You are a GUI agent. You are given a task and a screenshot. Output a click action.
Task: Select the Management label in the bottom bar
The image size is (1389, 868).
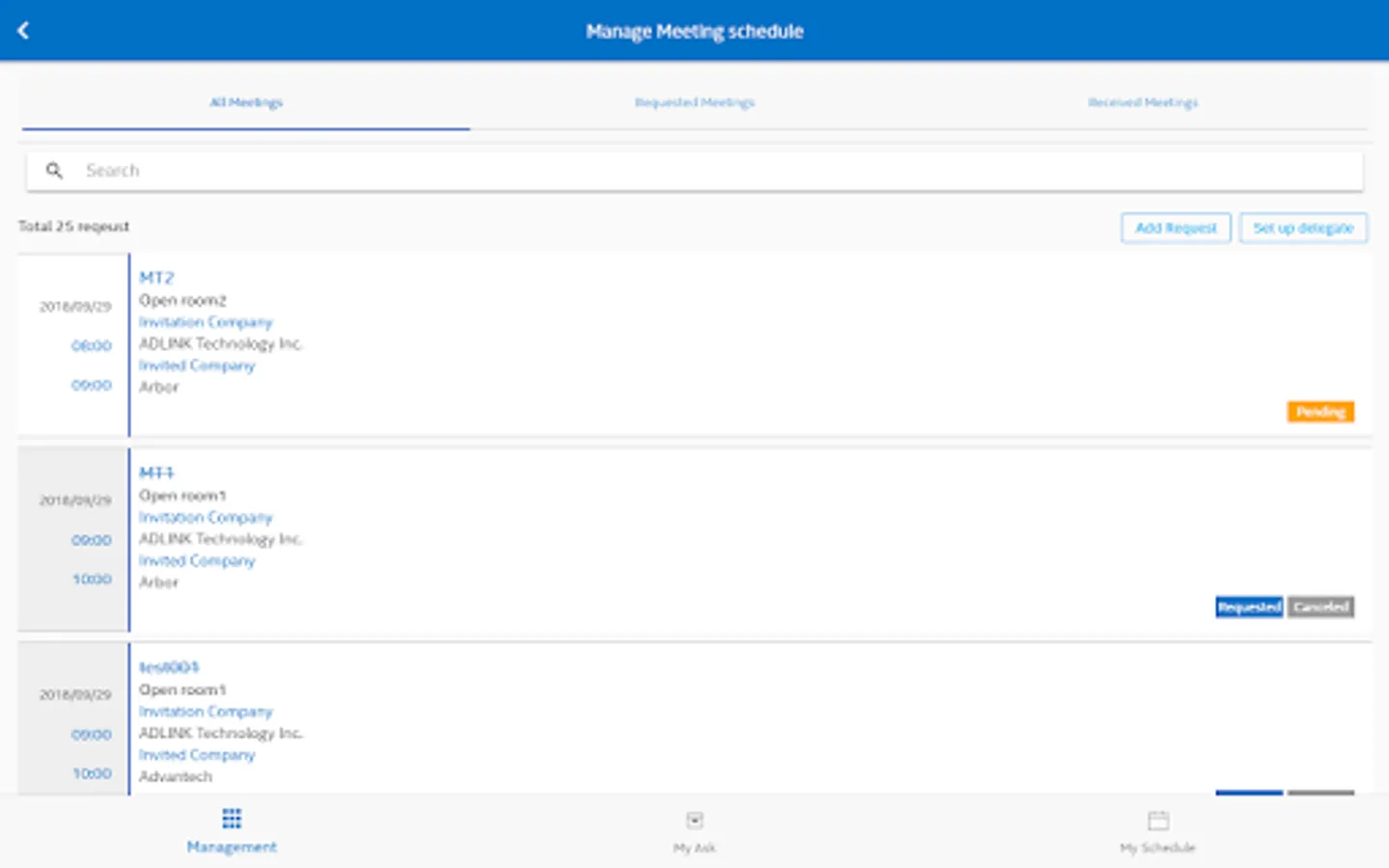click(231, 847)
